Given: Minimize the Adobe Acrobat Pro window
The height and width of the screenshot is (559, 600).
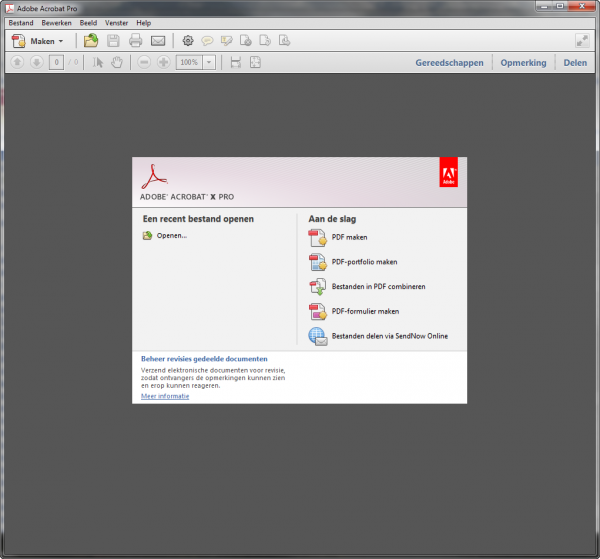Looking at the screenshot, I should 545,6.
